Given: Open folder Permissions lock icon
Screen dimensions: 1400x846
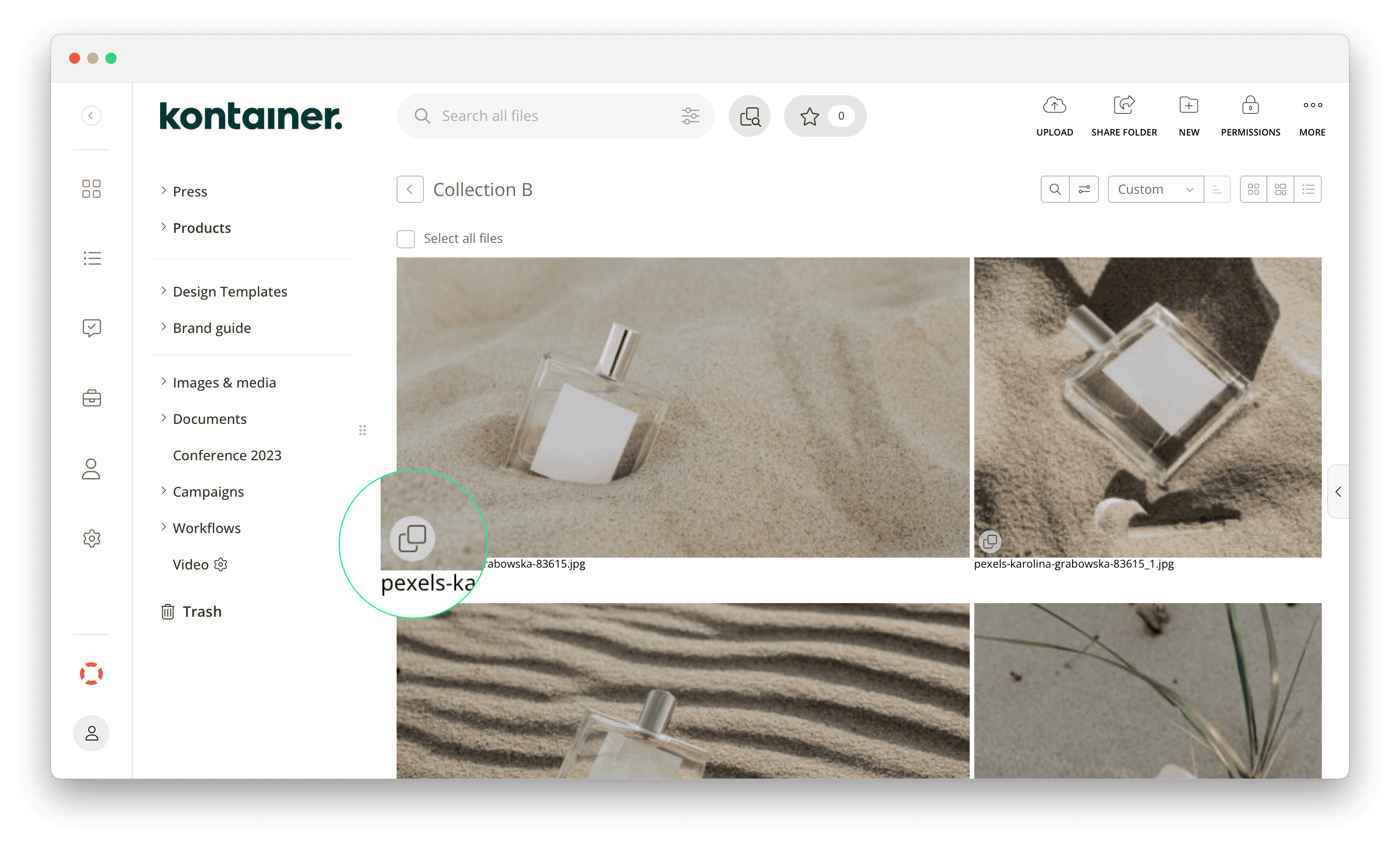Looking at the screenshot, I should click(x=1250, y=106).
